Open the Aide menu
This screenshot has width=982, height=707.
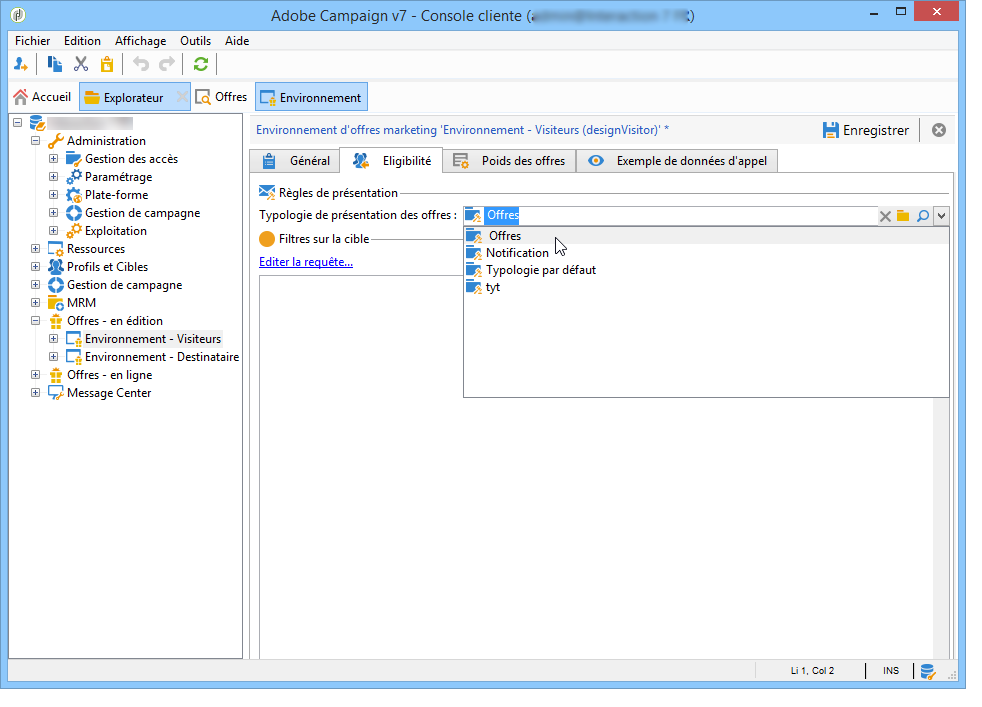tap(237, 41)
